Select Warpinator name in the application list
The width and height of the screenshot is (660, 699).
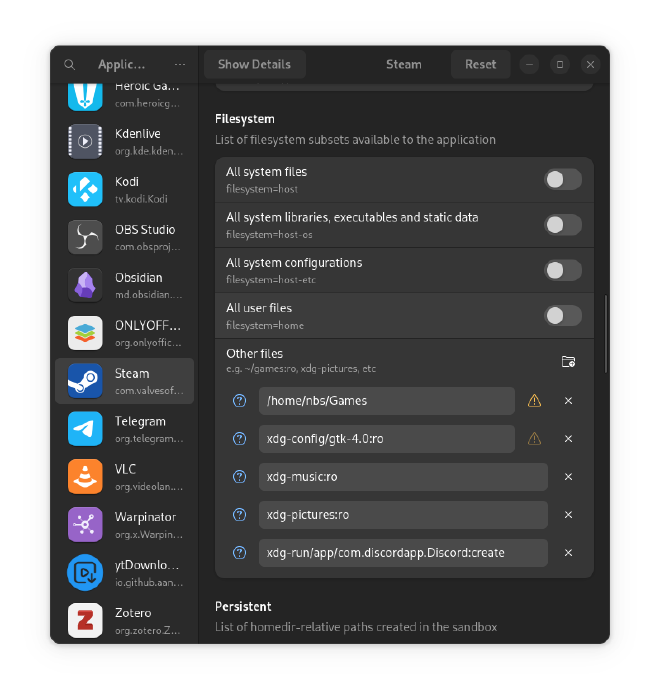pos(145,517)
